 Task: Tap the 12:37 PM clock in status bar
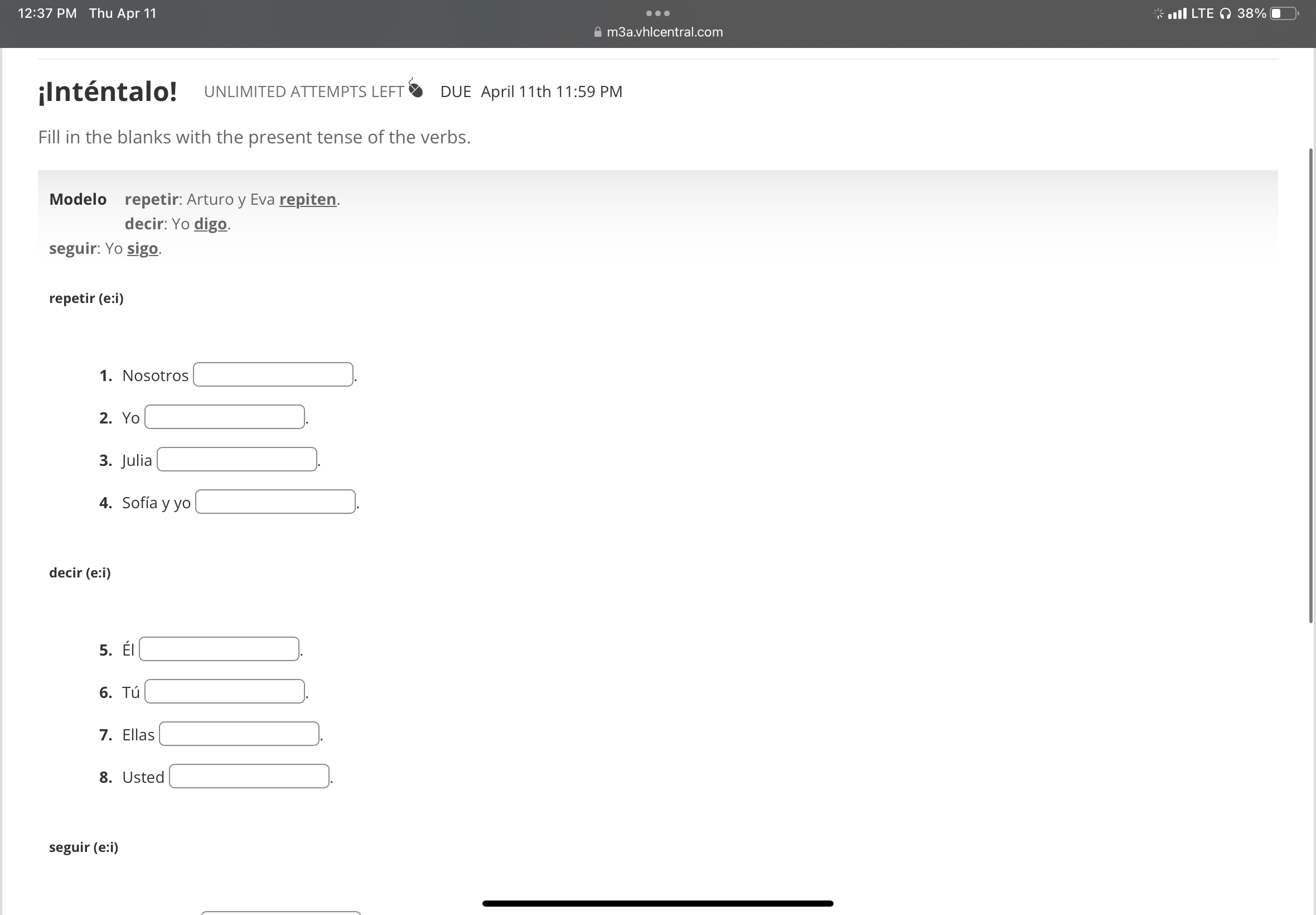47,13
